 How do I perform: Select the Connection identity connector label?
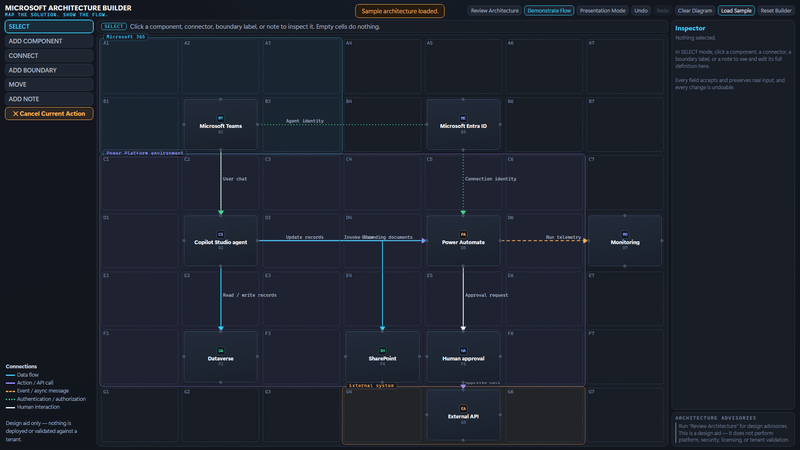click(491, 179)
